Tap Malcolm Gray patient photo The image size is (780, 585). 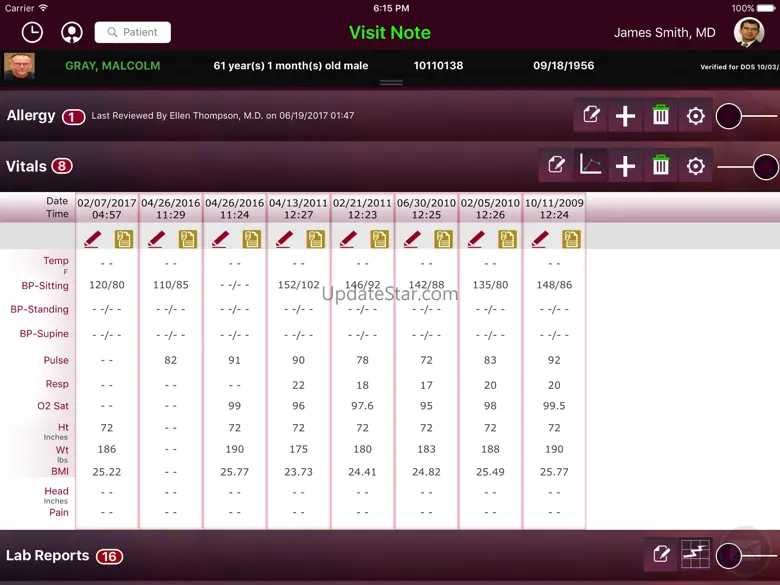tap(19, 66)
